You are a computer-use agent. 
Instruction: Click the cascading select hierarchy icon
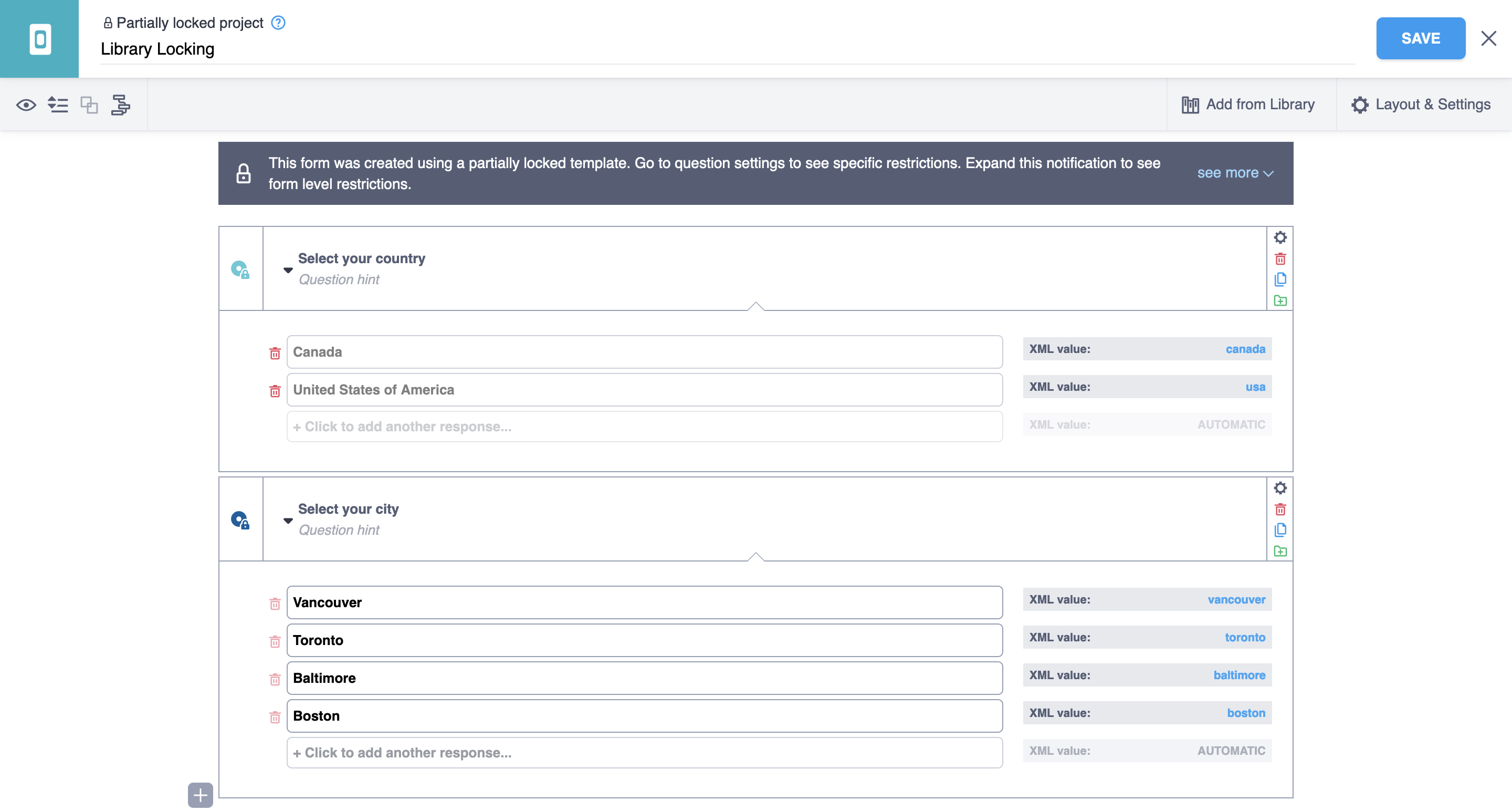[120, 105]
